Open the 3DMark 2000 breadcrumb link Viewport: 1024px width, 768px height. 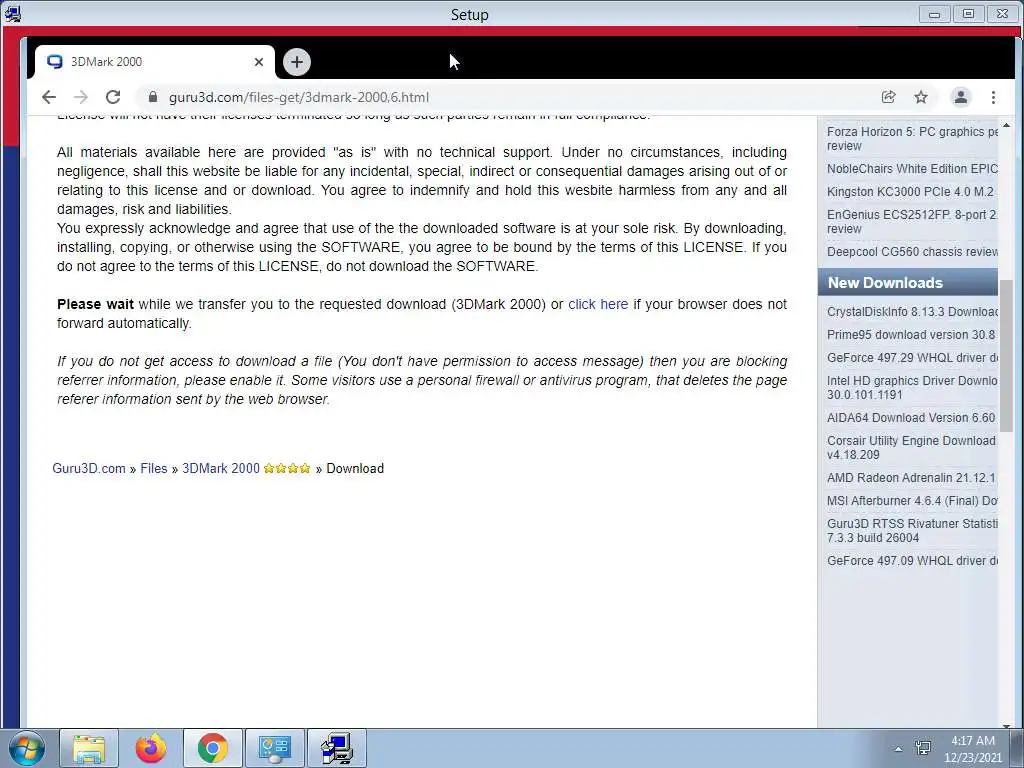(221, 468)
